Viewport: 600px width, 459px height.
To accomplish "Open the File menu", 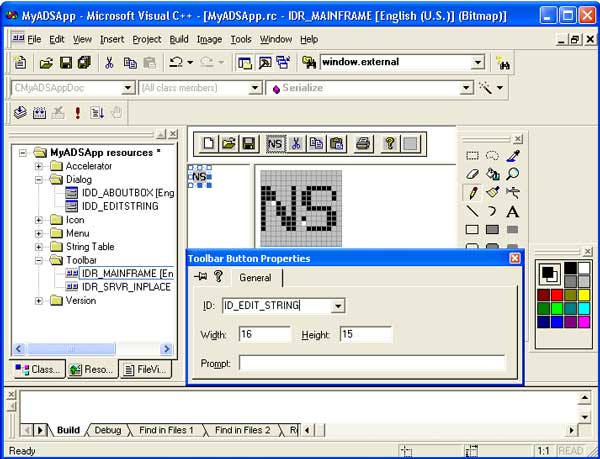I will point(34,39).
